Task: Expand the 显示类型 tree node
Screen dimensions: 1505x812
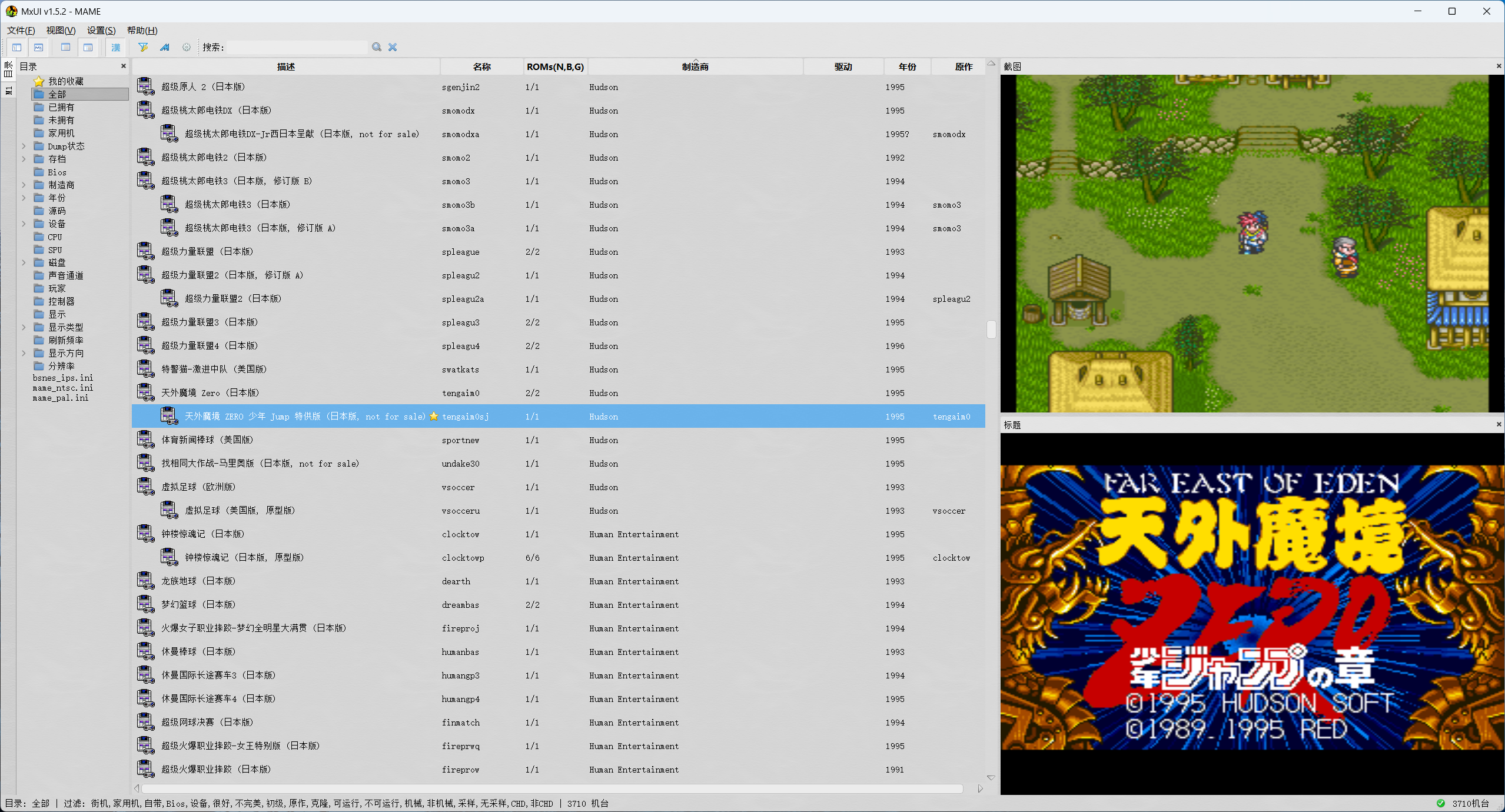Action: 24,327
